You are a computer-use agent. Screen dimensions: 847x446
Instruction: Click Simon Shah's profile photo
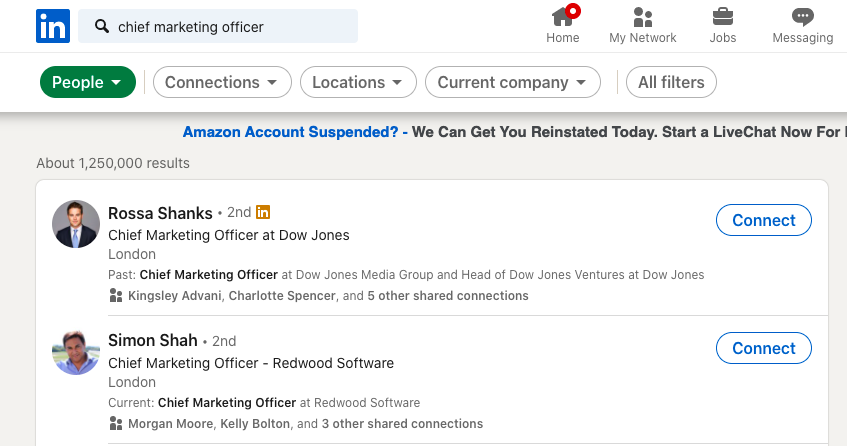tap(76, 352)
